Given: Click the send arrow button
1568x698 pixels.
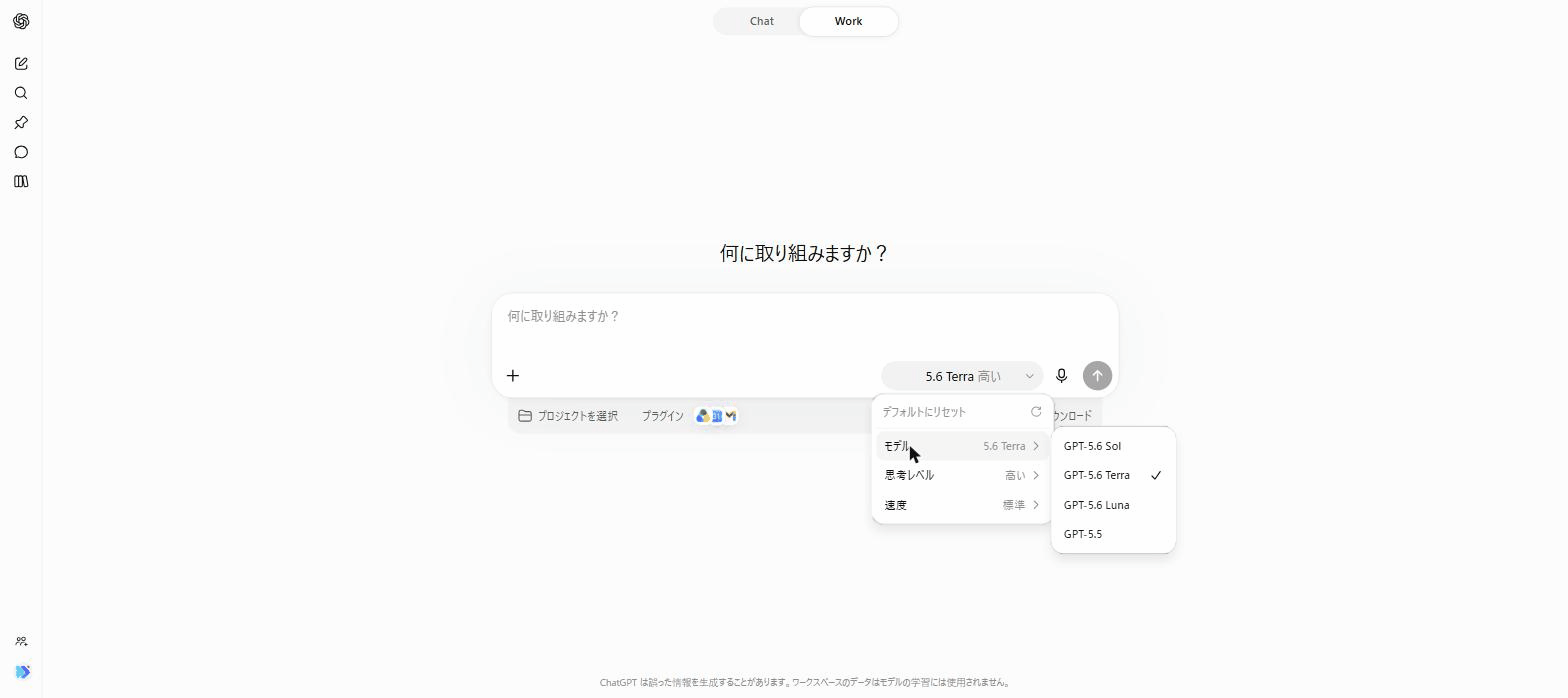Looking at the screenshot, I should point(1097,376).
